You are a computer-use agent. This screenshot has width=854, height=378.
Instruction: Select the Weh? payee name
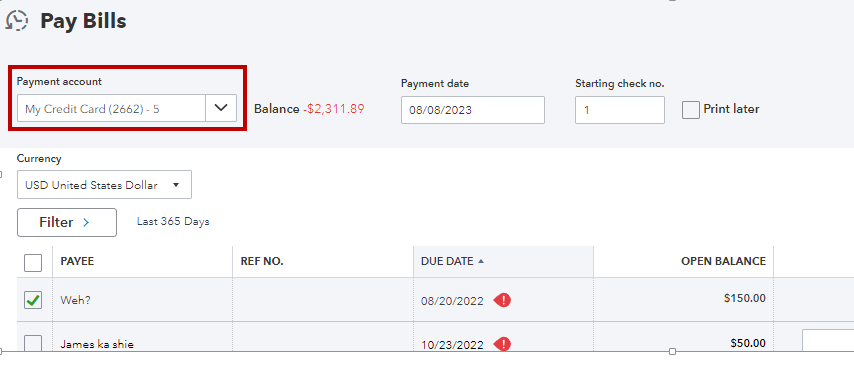[x=75, y=300]
